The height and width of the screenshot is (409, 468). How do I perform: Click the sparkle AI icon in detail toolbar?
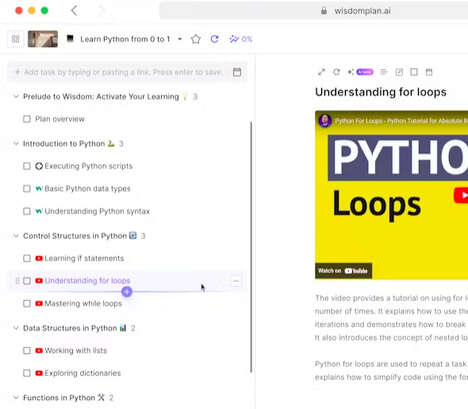coord(351,72)
